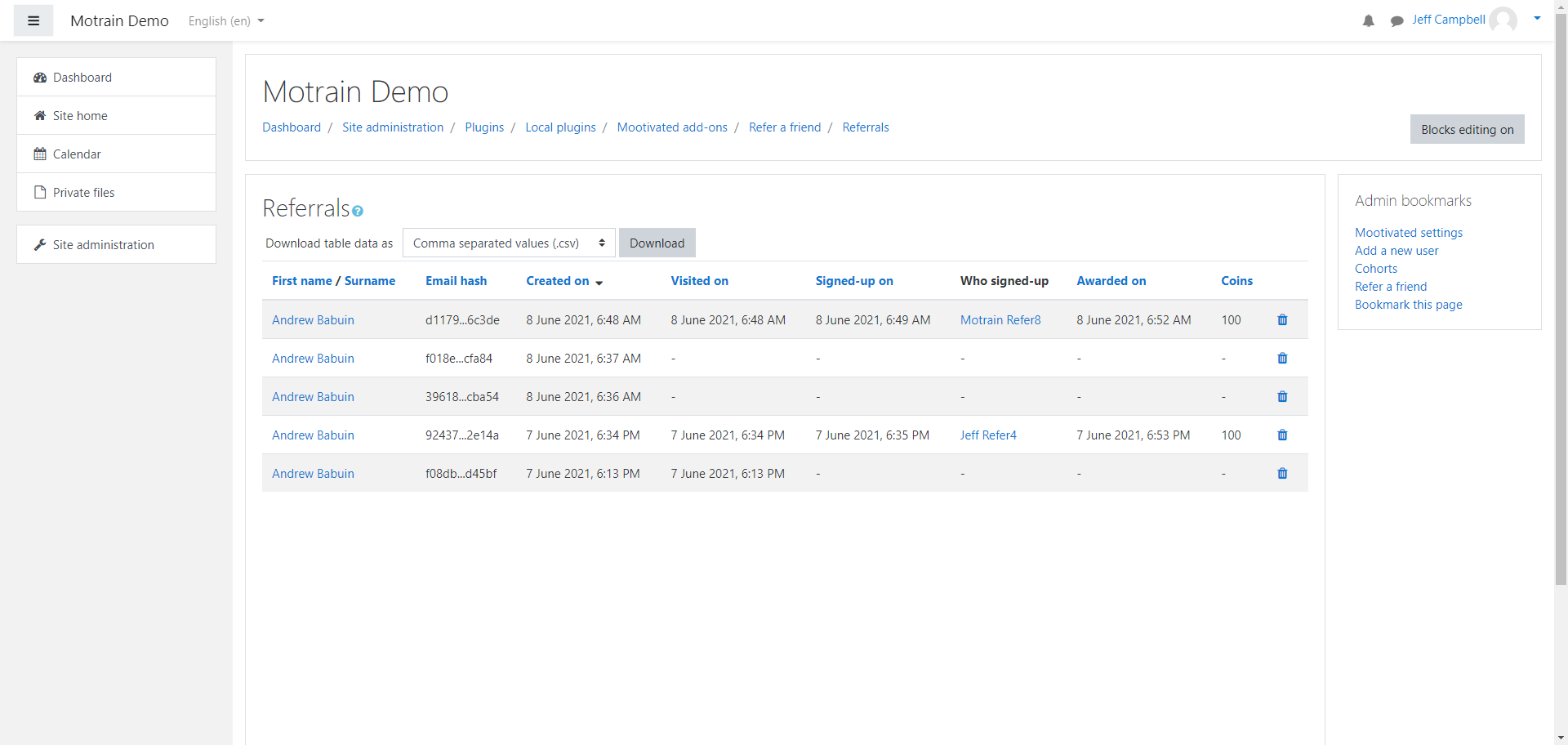
Task: Go to Site administration breadcrumb link
Action: (393, 127)
